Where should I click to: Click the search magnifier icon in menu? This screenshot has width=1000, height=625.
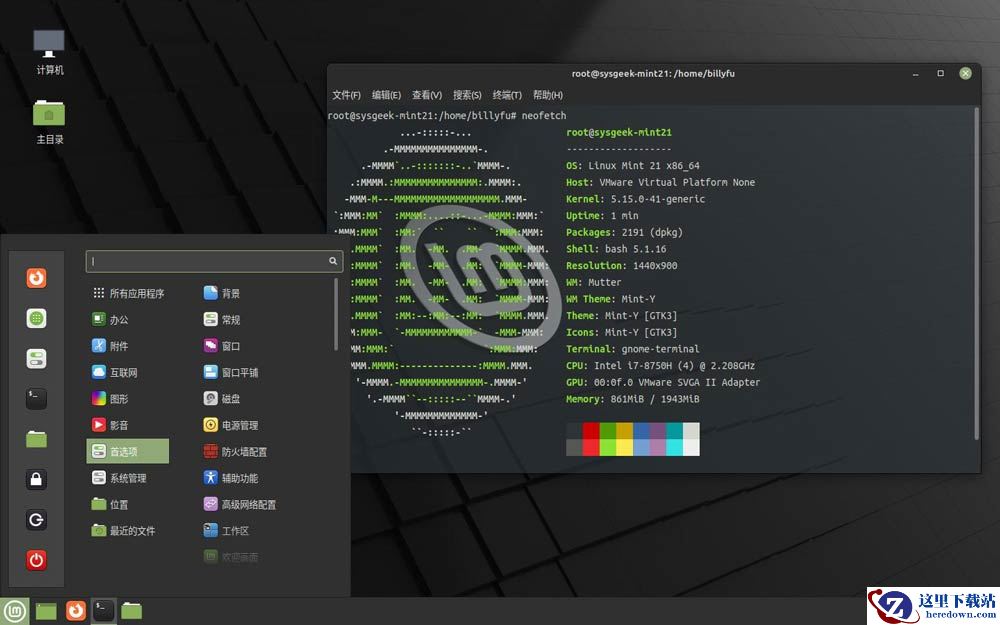click(x=333, y=261)
